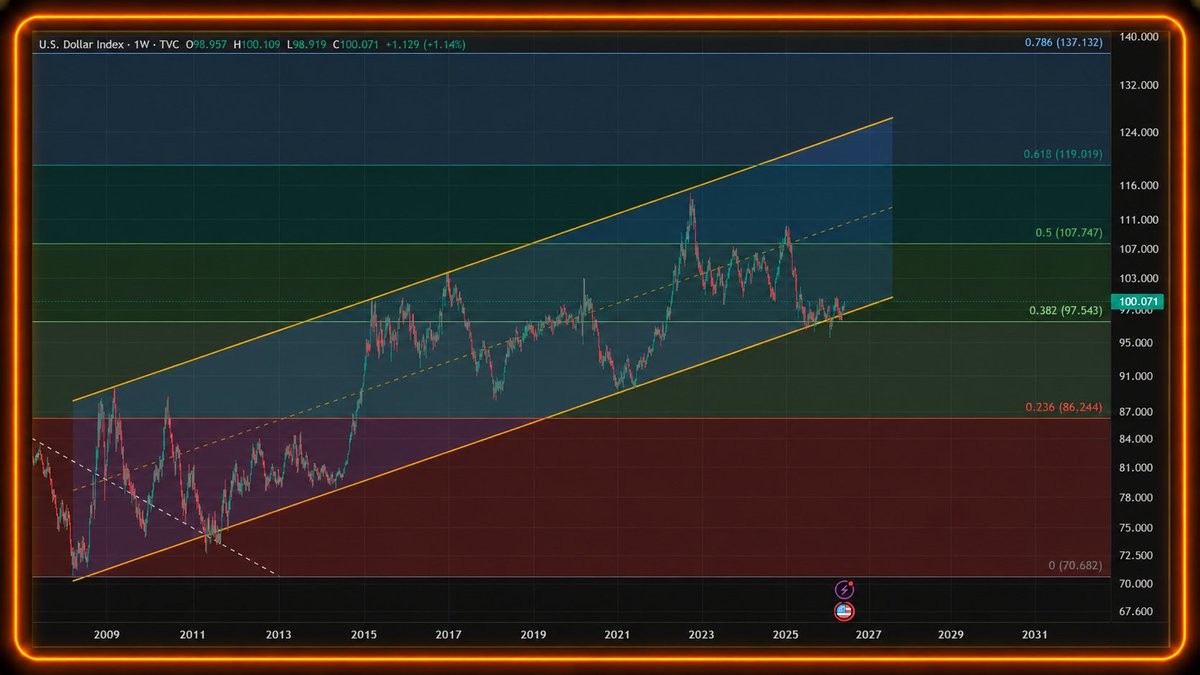This screenshot has width=1200, height=675.
Task: Click the change value +1.129 (+1.14%)
Action: pos(425,45)
